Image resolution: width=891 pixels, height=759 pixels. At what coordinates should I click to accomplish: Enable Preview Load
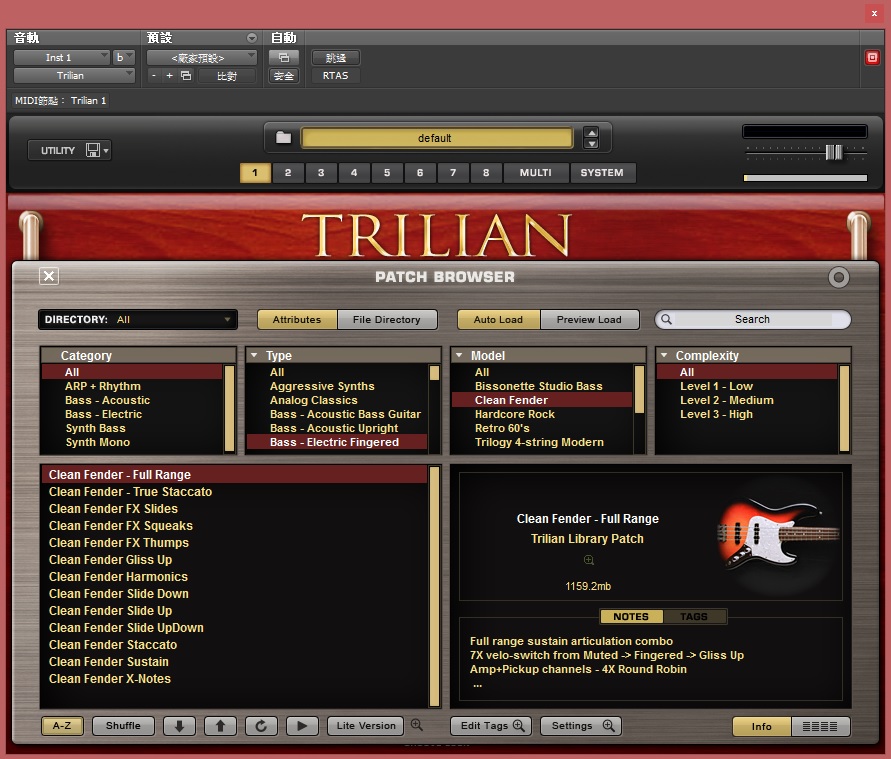tap(589, 319)
